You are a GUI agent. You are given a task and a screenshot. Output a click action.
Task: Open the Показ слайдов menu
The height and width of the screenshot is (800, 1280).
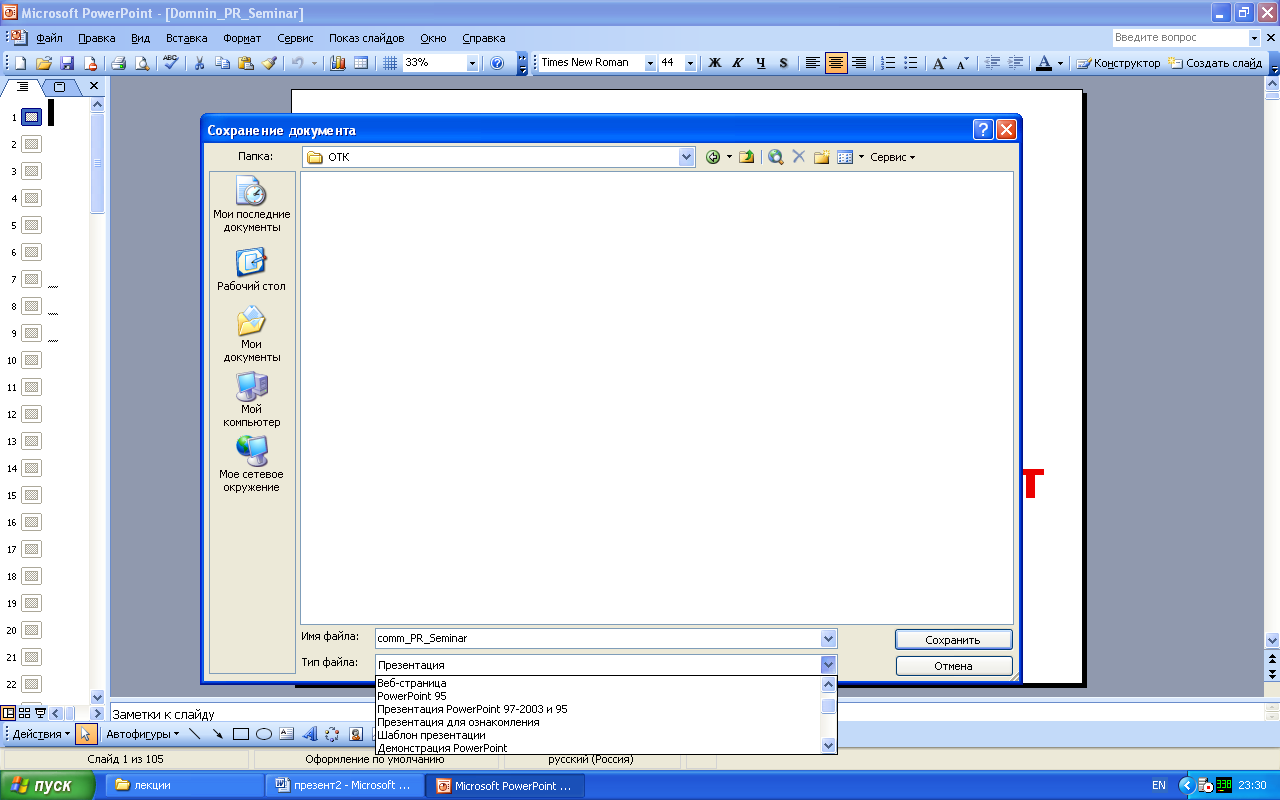pyautogui.click(x=367, y=38)
